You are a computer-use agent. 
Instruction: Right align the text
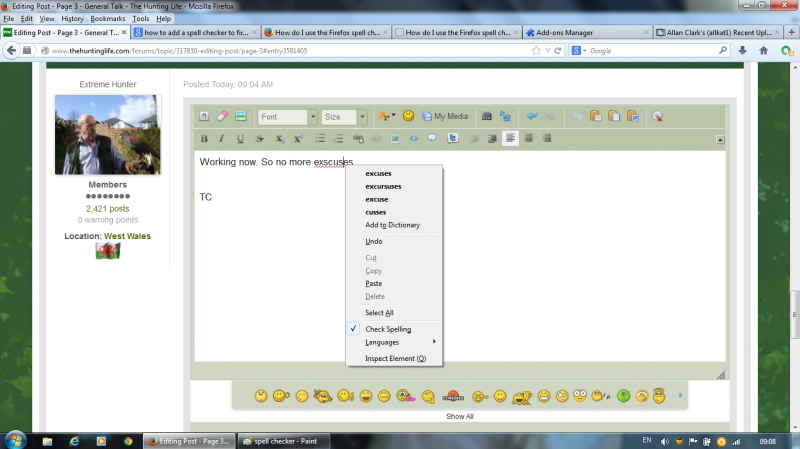click(547, 138)
